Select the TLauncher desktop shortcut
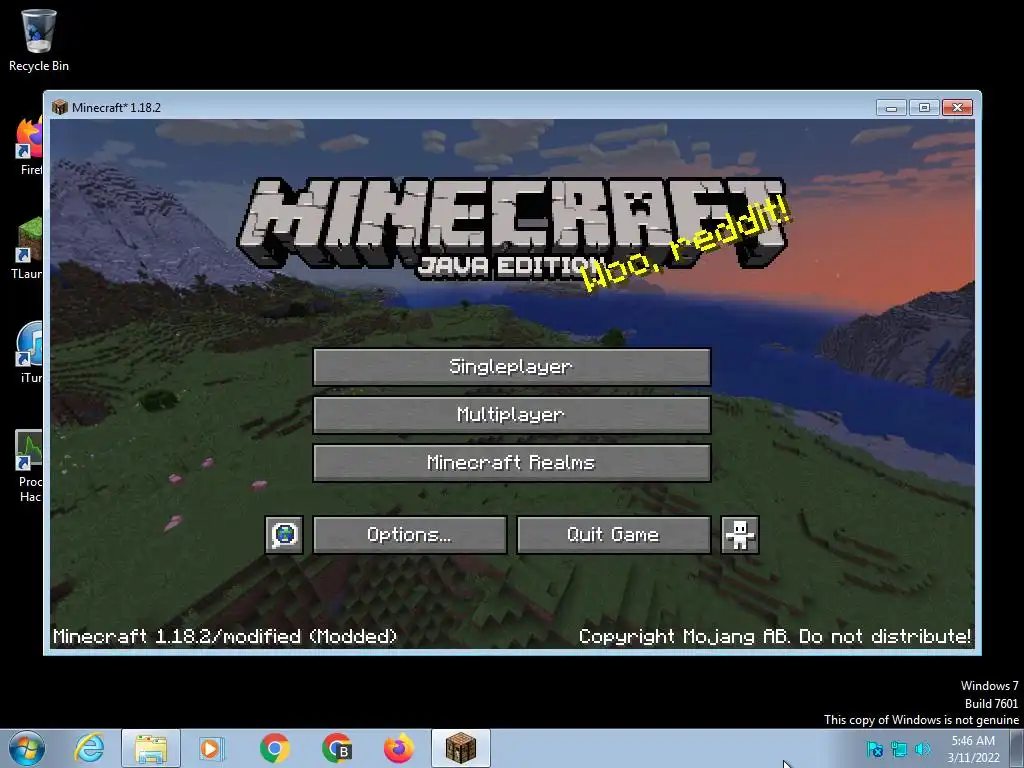The height and width of the screenshot is (768, 1024). 27,249
